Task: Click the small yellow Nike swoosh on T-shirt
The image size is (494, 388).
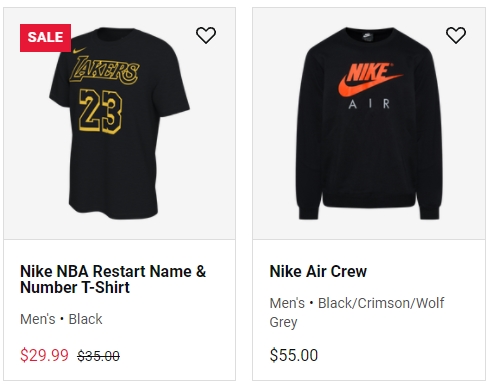Action: tap(79, 51)
